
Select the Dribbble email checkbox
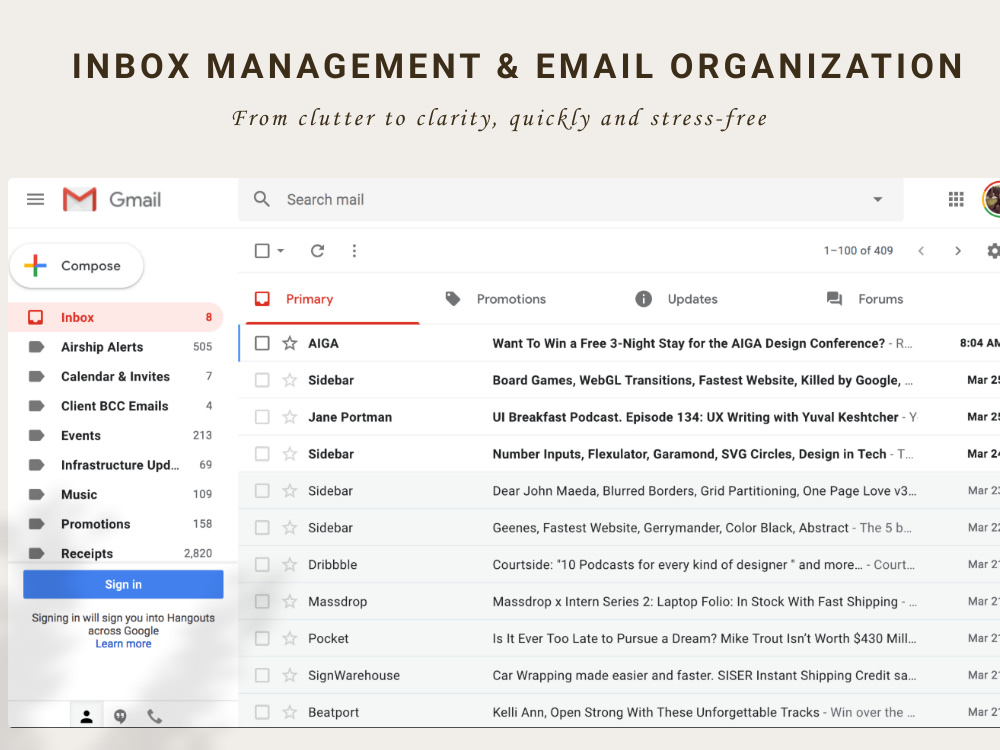[x=262, y=564]
